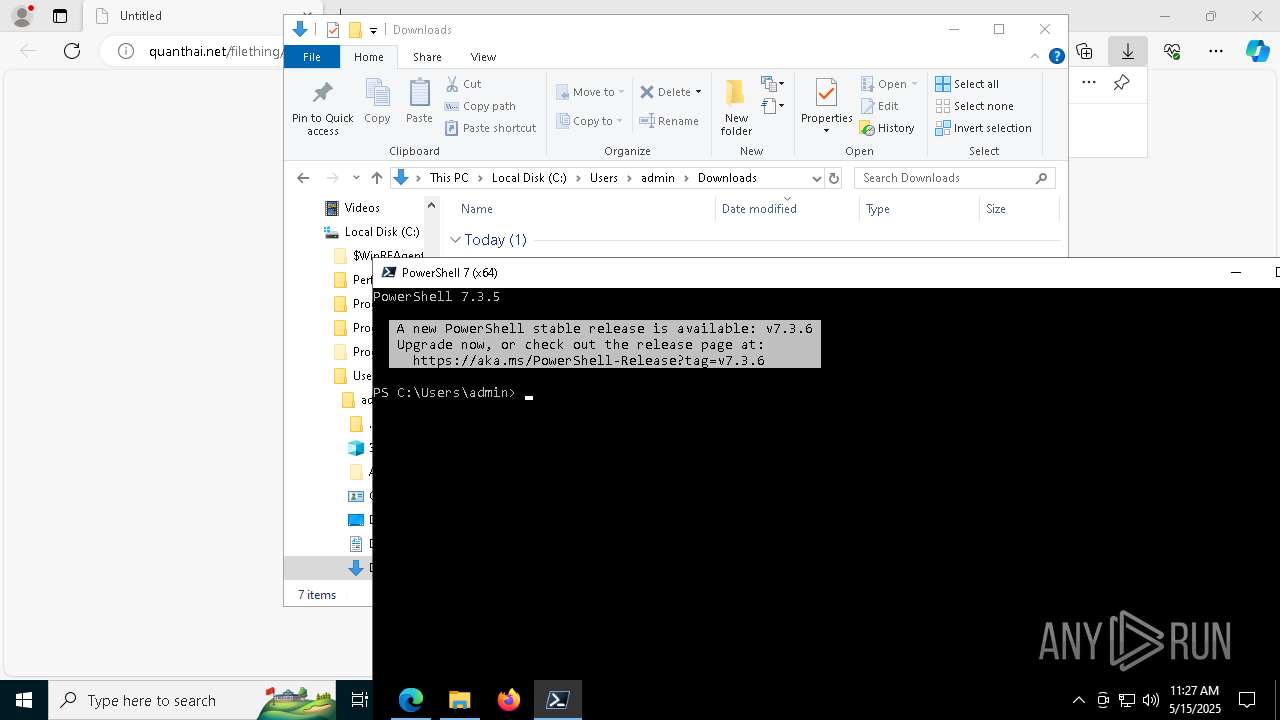Open Firefox from taskbar
1280x720 pixels.
(509, 700)
